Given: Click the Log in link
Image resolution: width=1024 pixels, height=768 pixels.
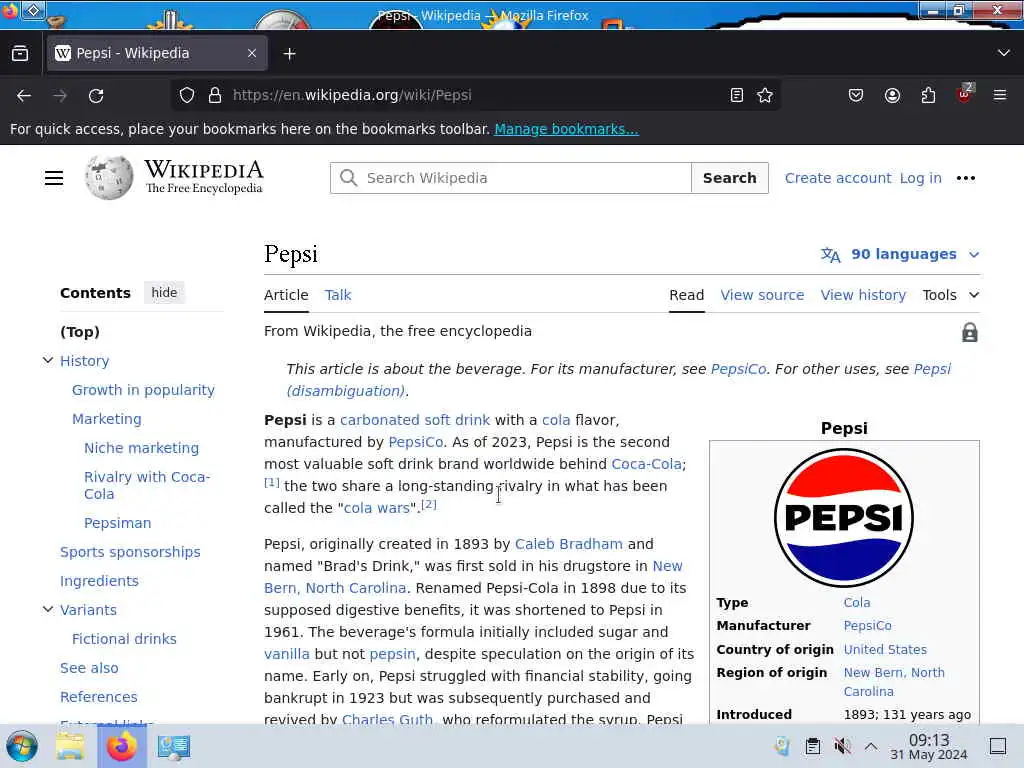Looking at the screenshot, I should 920,178.
